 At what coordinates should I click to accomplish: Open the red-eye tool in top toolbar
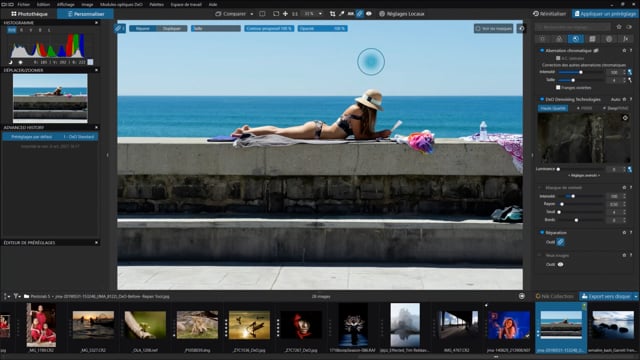point(369,14)
